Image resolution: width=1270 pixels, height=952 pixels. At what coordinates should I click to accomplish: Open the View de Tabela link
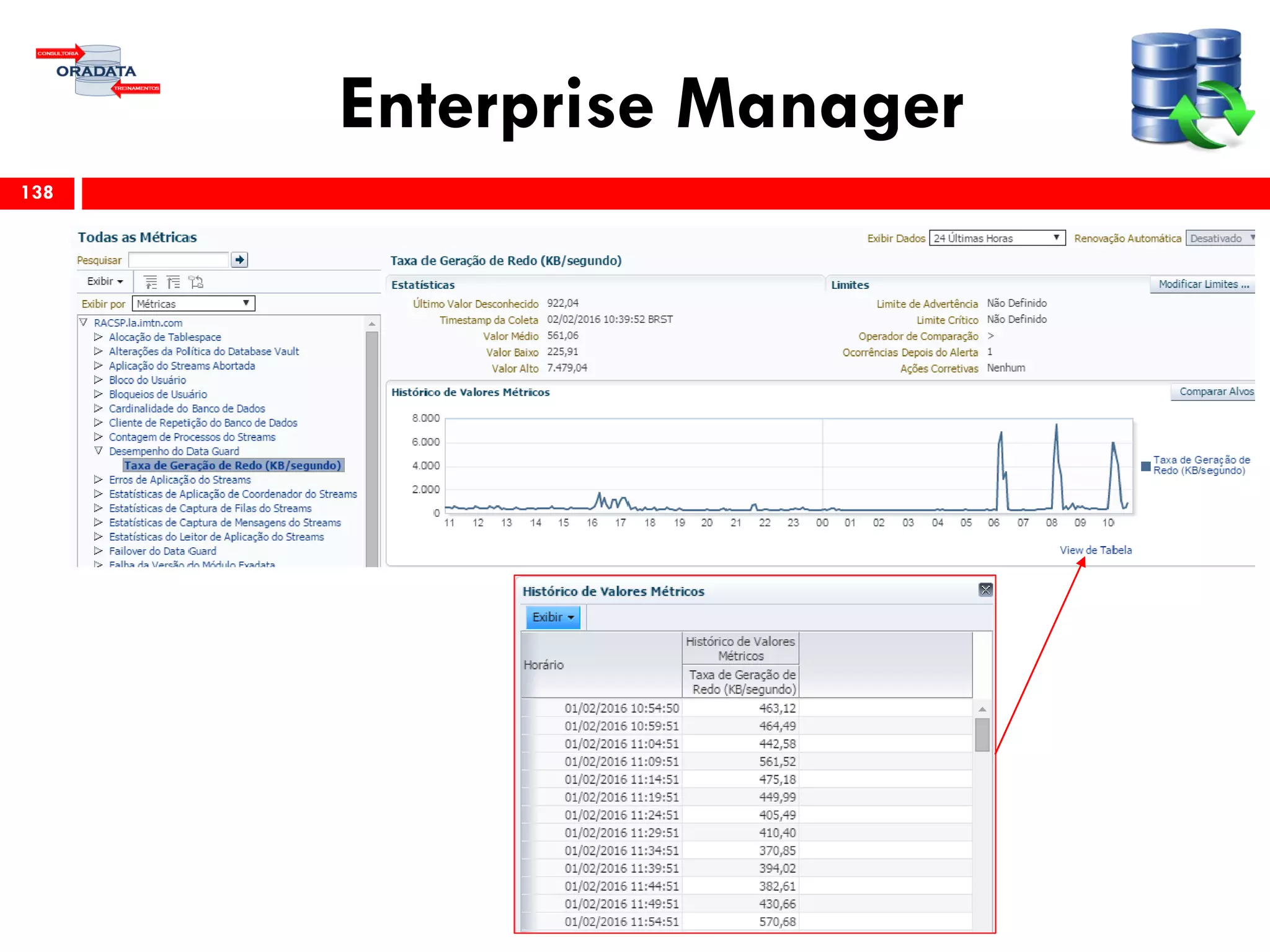pyautogui.click(x=1095, y=550)
